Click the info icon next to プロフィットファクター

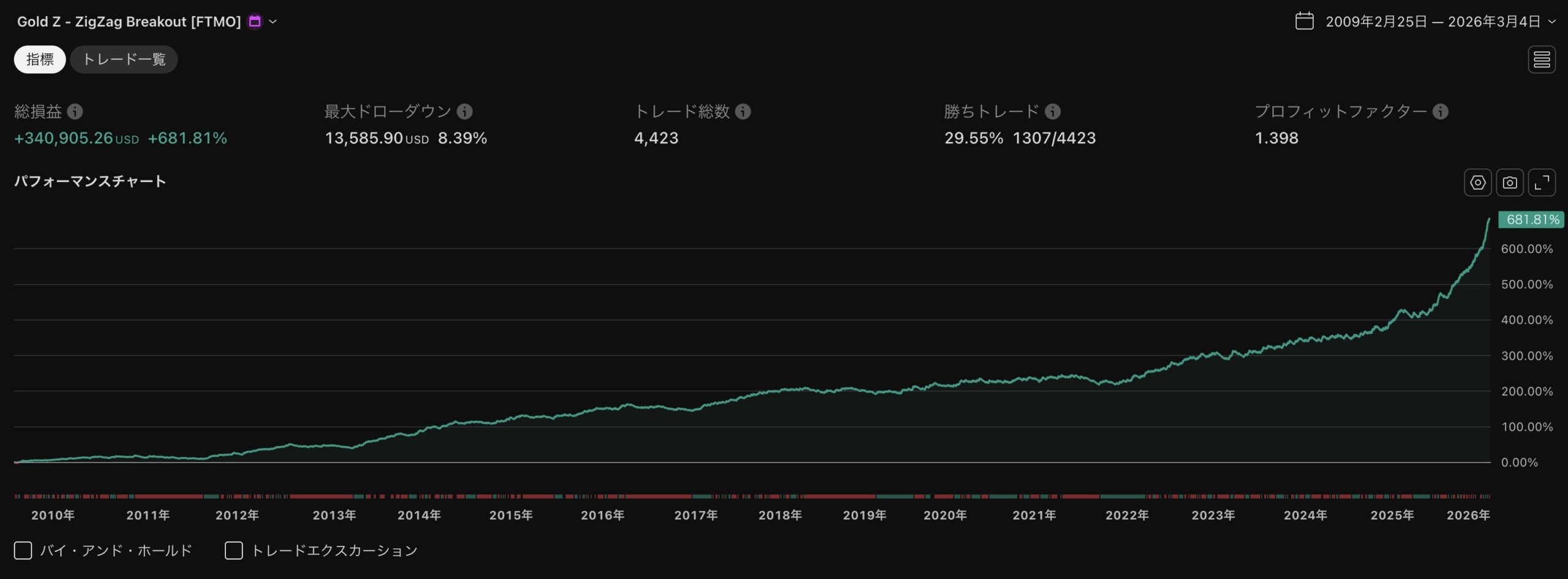click(1441, 112)
